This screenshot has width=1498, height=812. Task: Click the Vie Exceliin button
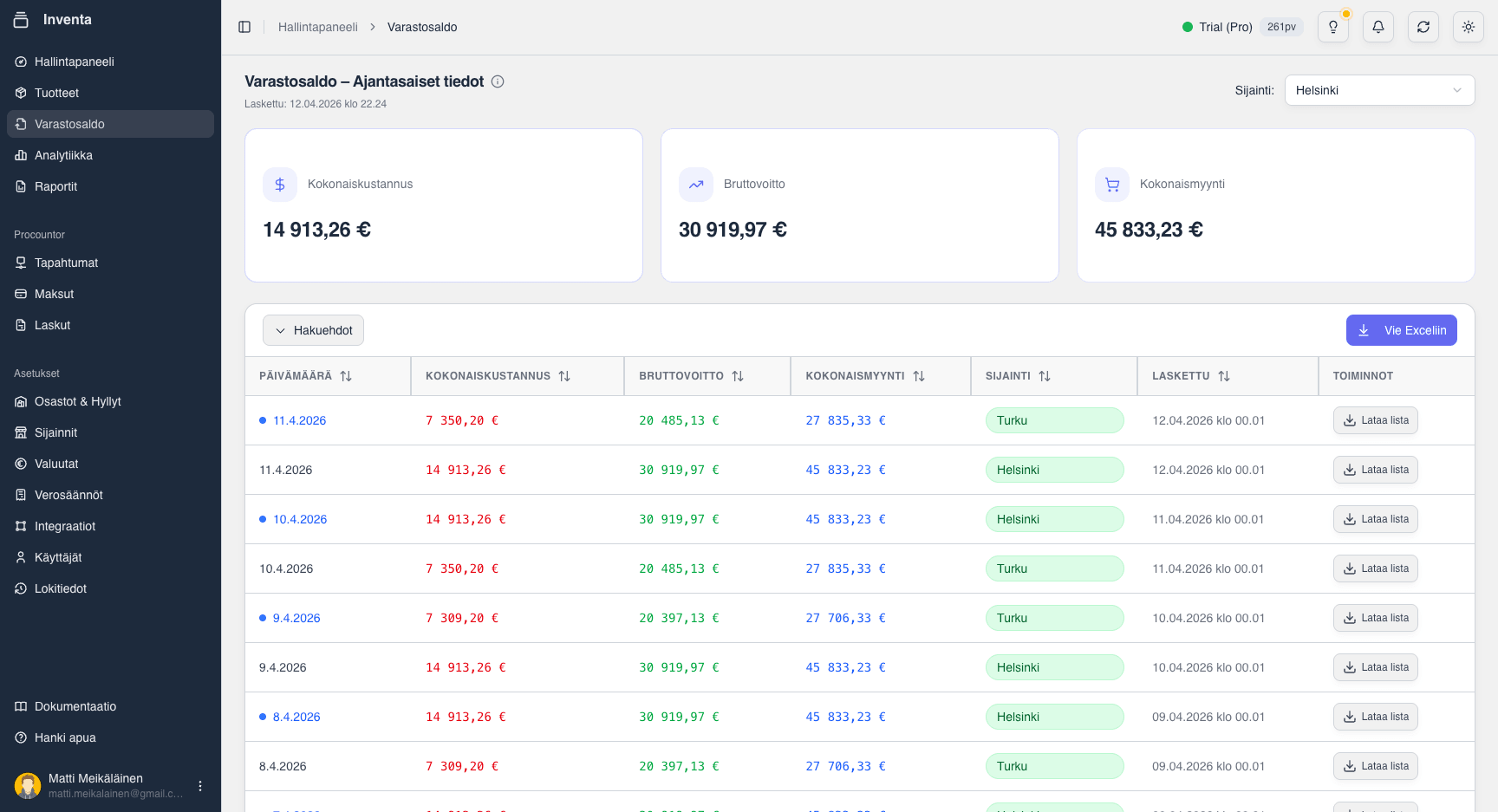tap(1401, 330)
